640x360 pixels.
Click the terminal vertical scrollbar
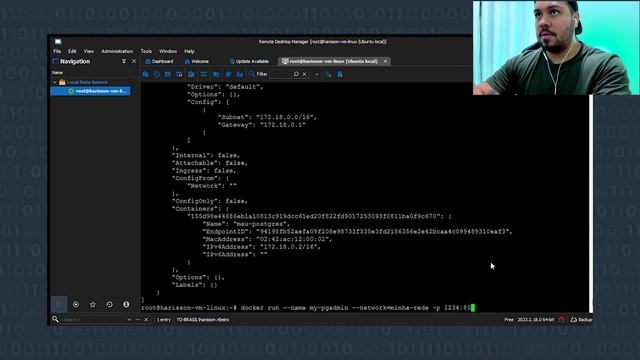point(591,204)
